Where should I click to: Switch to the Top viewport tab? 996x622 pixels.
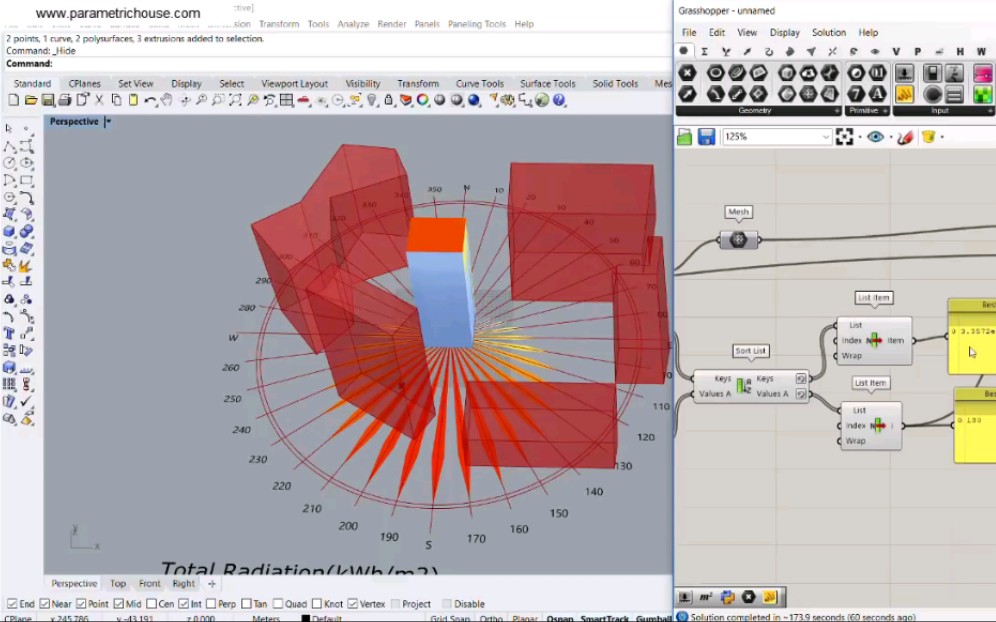coord(118,583)
